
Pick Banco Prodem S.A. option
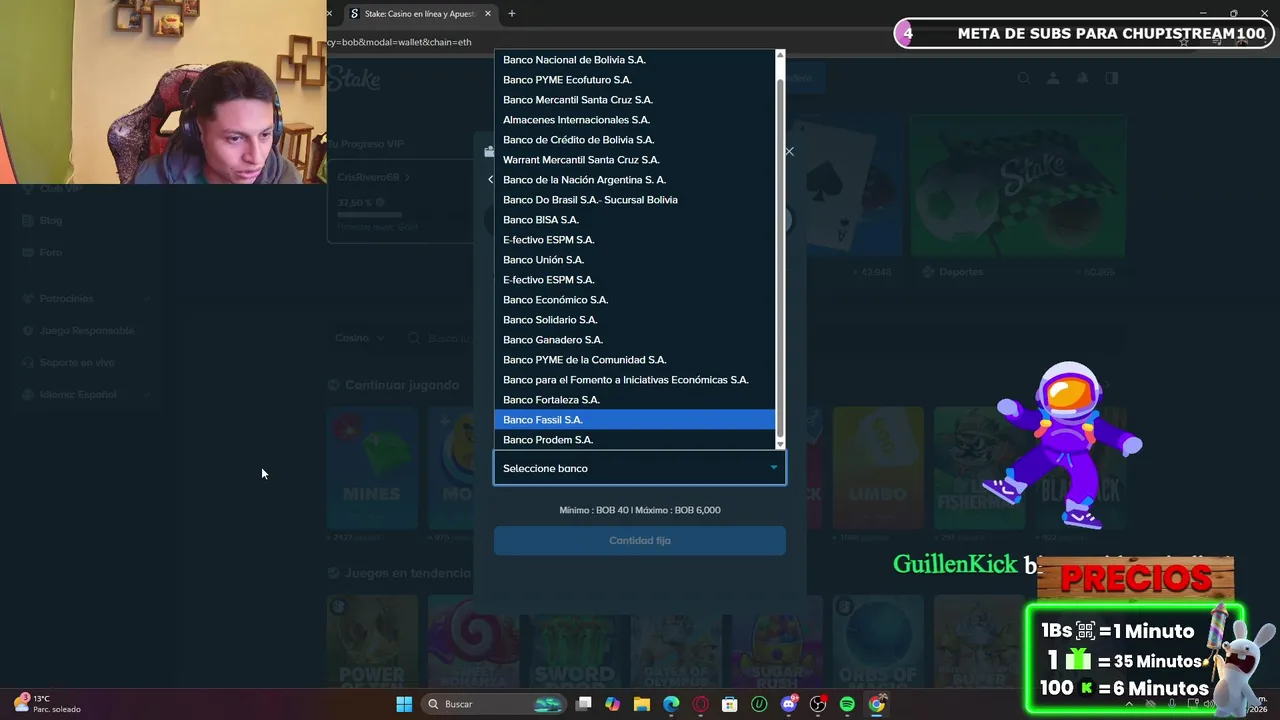pos(634,440)
